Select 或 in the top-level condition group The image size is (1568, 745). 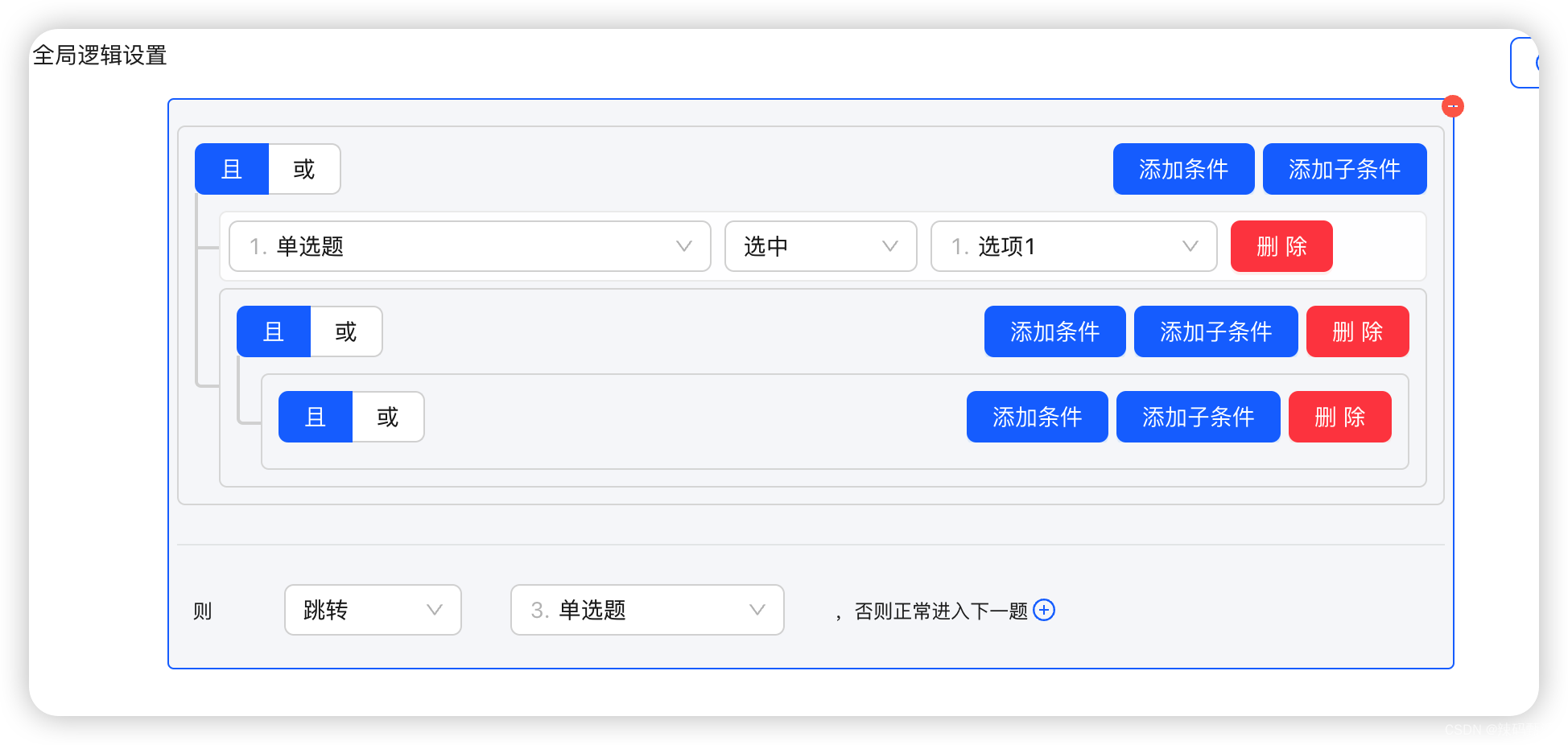tap(304, 169)
